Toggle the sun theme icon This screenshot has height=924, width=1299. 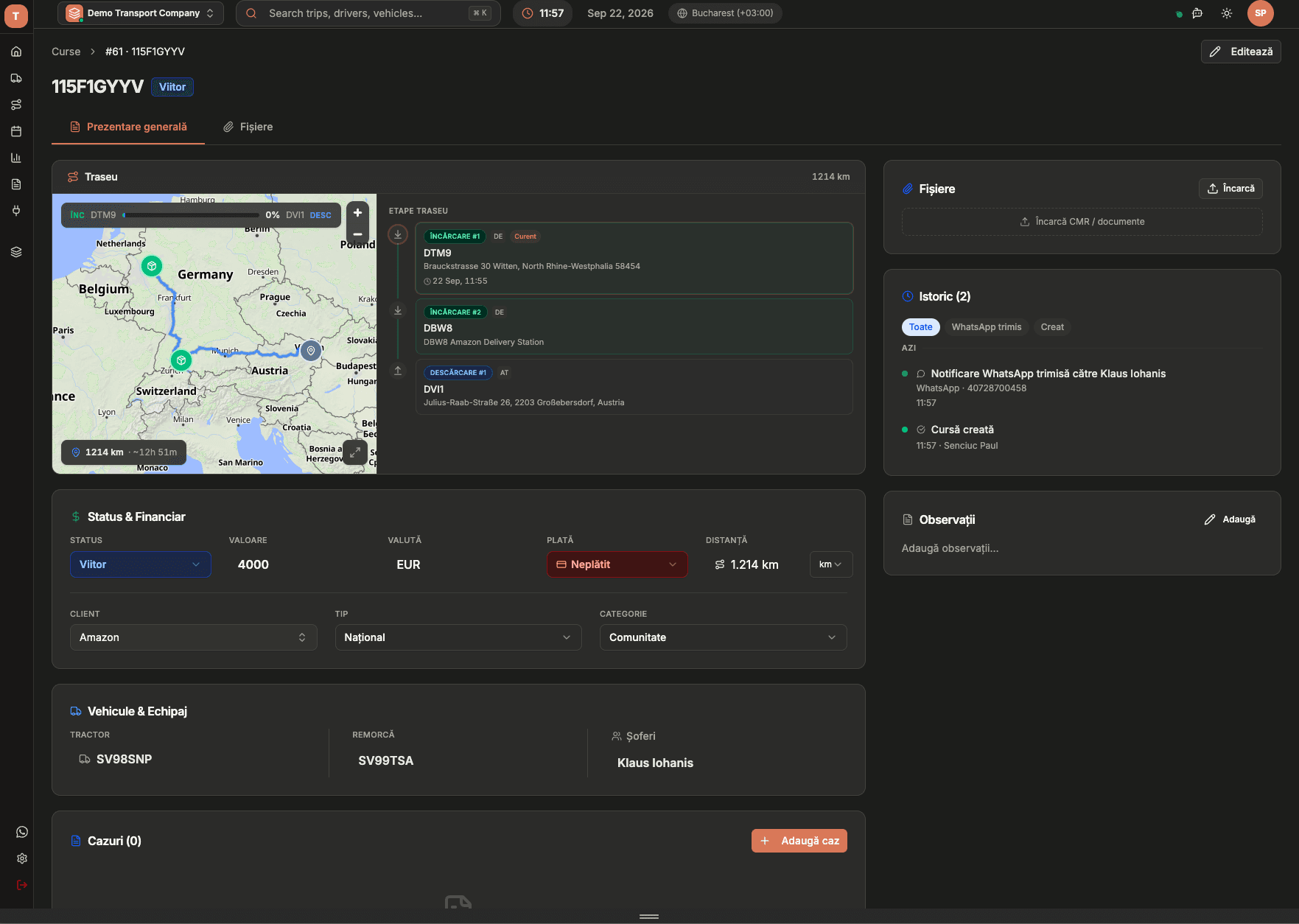pos(1227,13)
